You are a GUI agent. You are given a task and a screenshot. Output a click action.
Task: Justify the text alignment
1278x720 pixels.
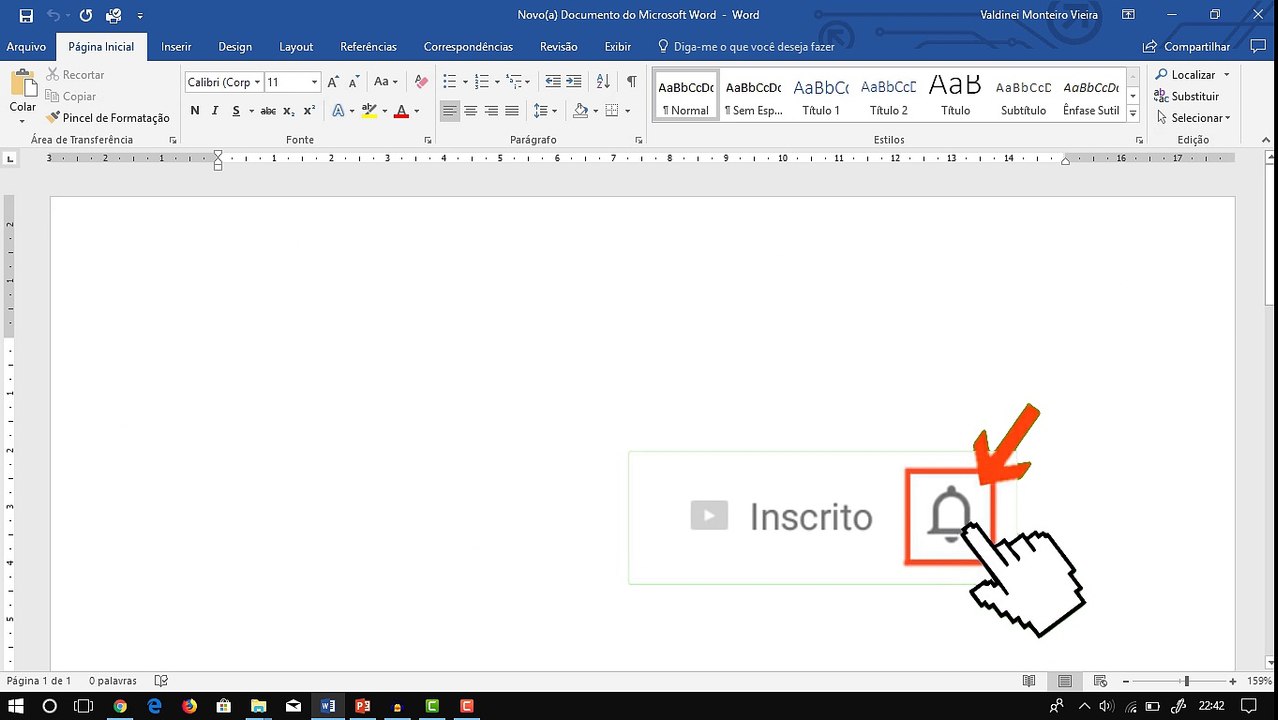tap(512, 111)
